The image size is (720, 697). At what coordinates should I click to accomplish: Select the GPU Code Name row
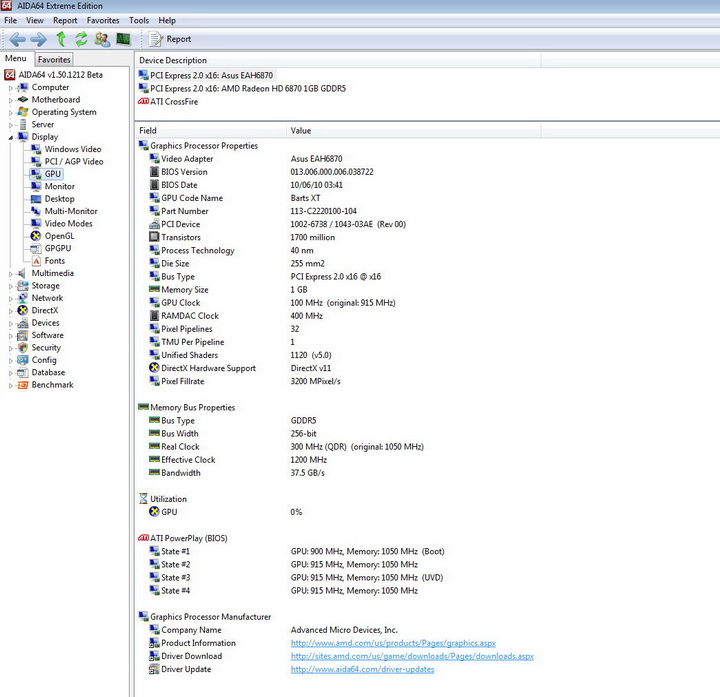[x=234, y=198]
